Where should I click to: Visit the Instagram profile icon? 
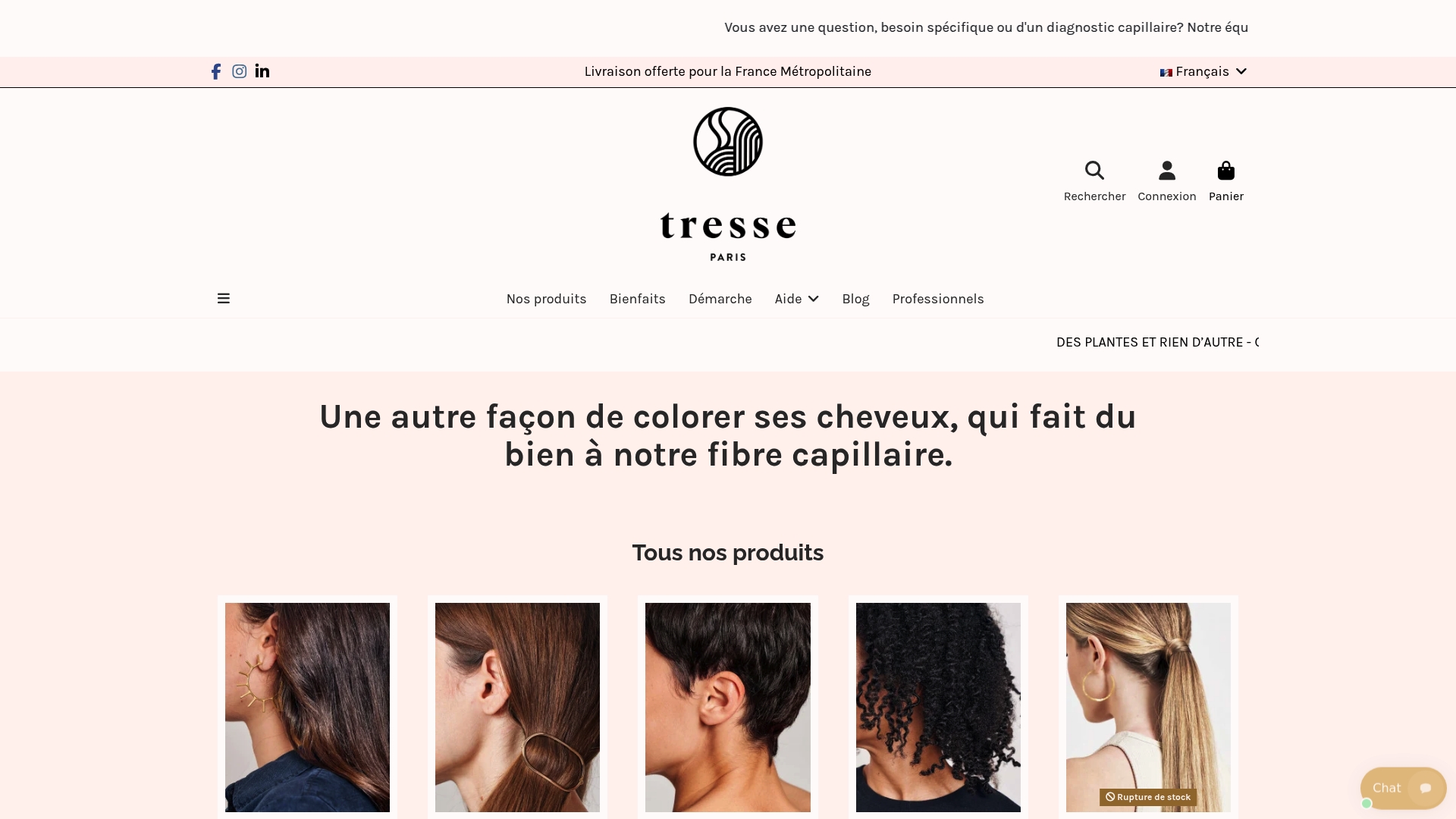click(240, 71)
